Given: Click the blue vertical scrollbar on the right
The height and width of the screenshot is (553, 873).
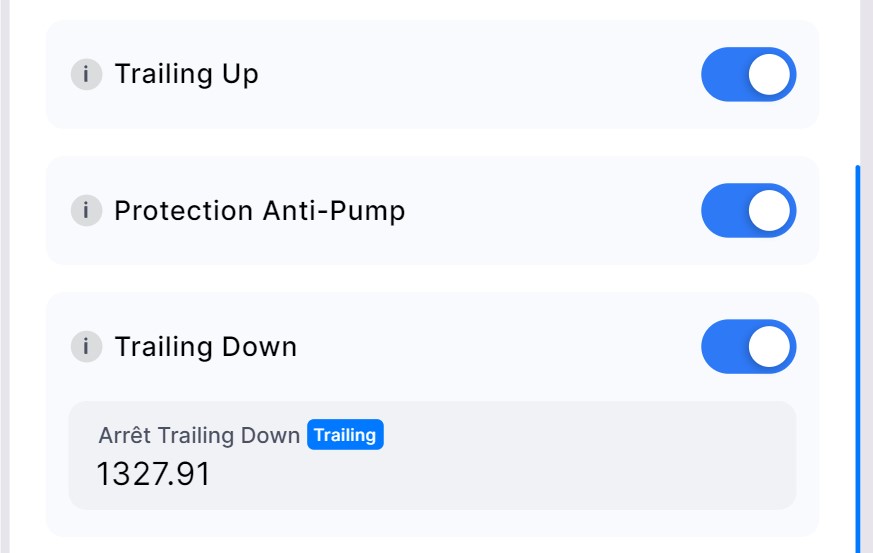Looking at the screenshot, I should coord(857,350).
